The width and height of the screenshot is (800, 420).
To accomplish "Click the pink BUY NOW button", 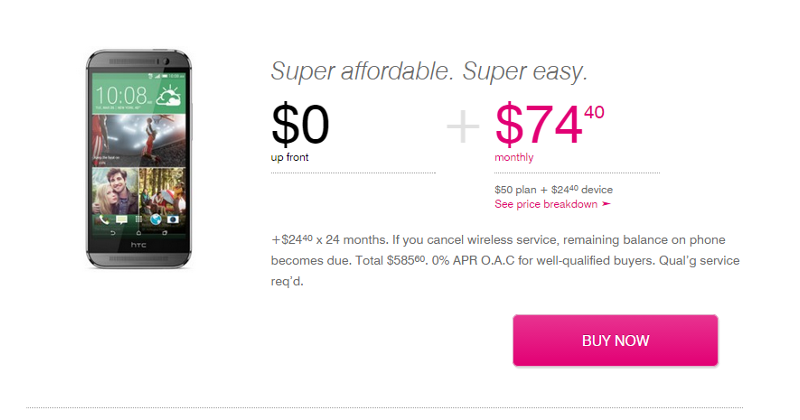I will (x=615, y=340).
